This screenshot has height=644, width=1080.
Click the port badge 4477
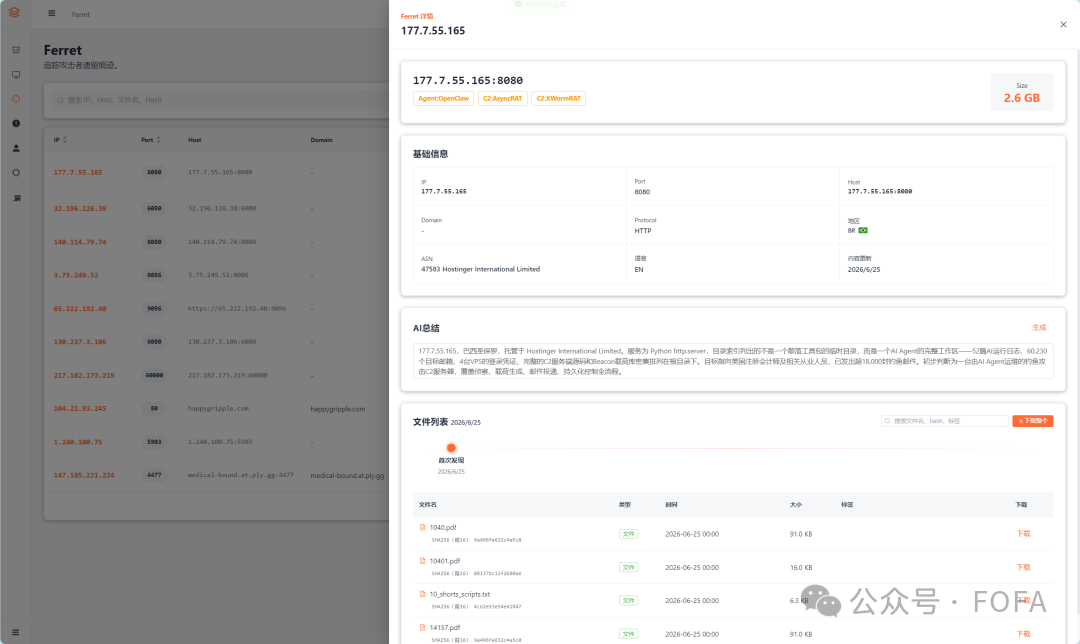(154, 475)
